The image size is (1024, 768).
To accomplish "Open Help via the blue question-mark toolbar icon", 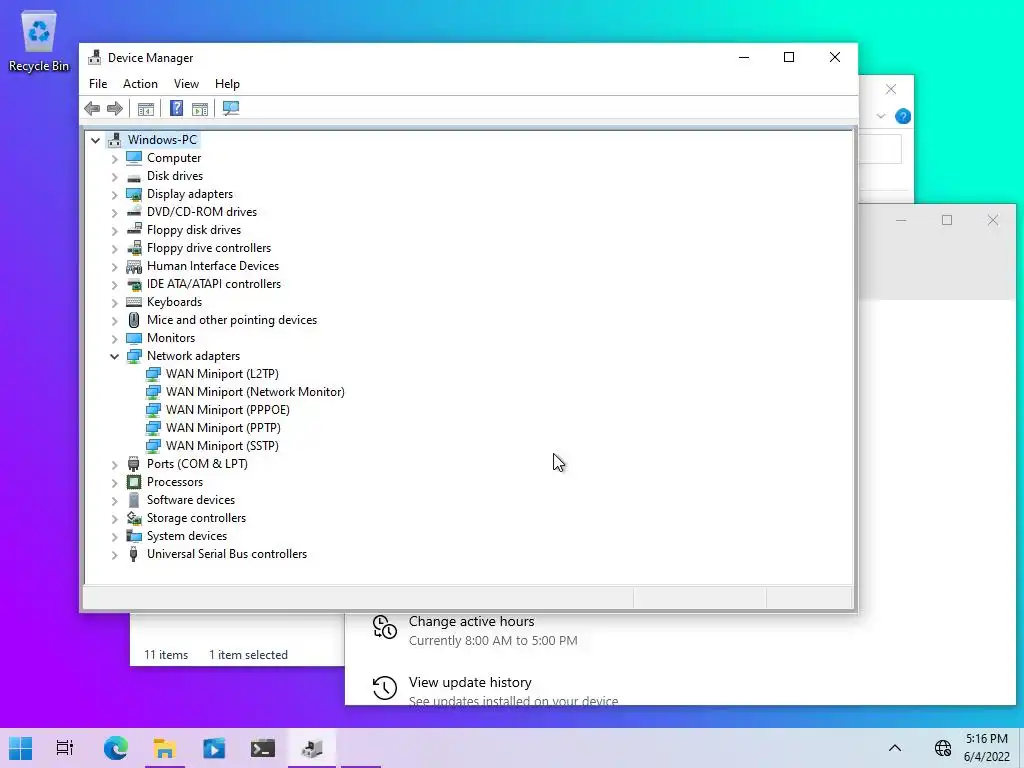I will click(x=176, y=108).
